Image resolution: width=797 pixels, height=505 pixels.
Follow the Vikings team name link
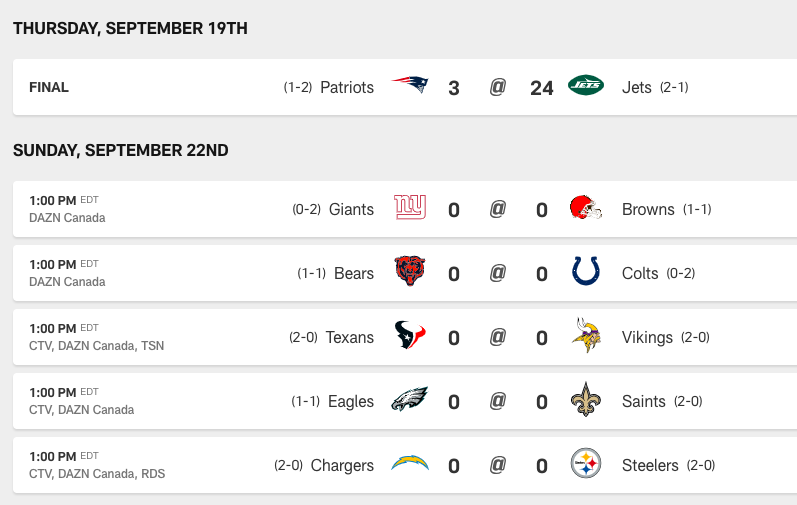[x=647, y=337]
